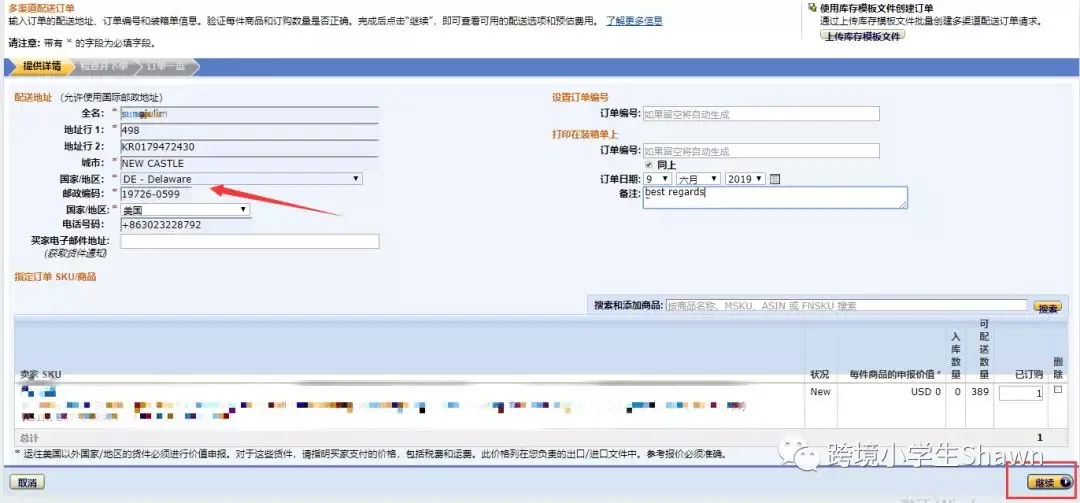The width and height of the screenshot is (1080, 503).
Task: Click the 上传库存模板文件 button
Action: pyautogui.click(x=861, y=35)
